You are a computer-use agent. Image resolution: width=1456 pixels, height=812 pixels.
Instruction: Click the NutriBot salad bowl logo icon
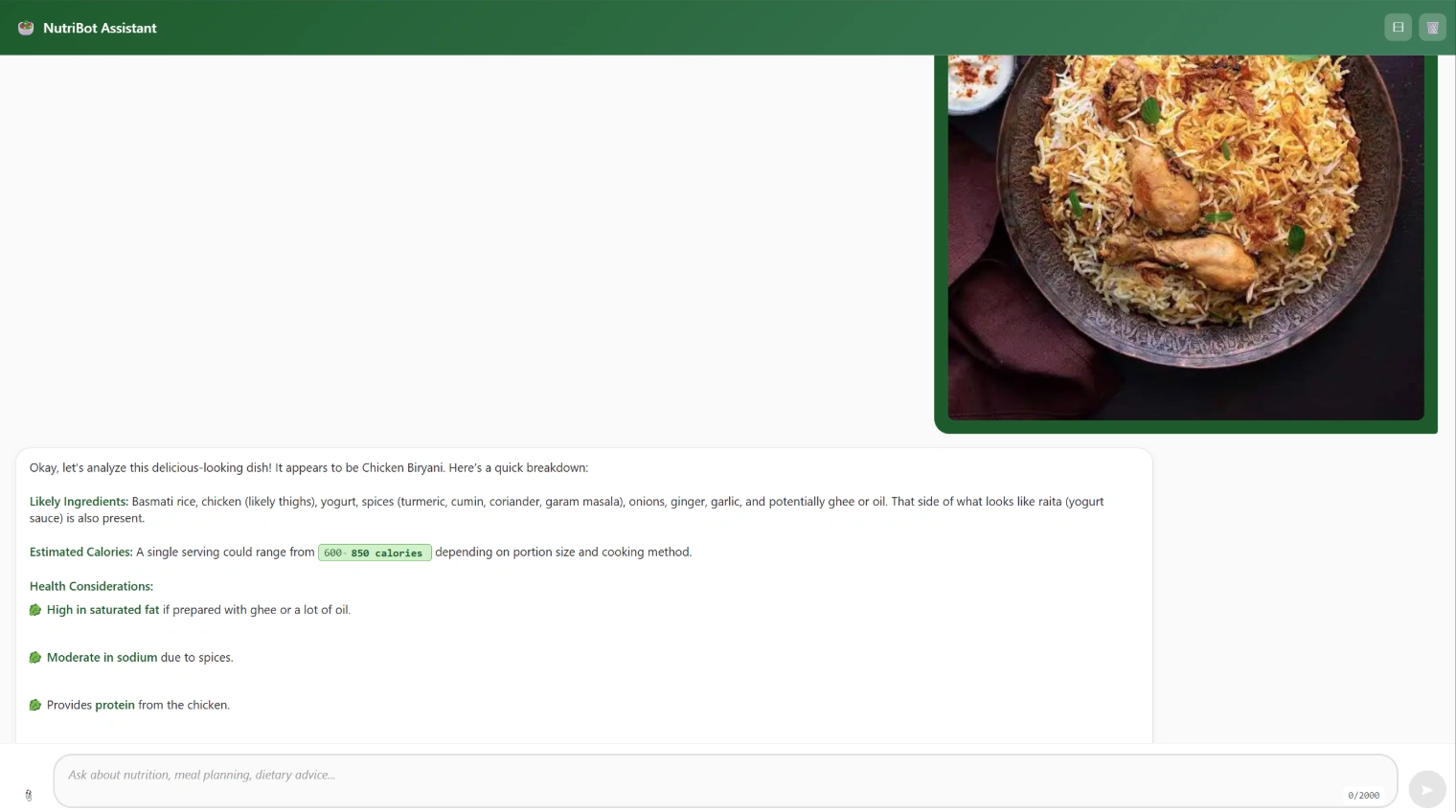[x=26, y=28]
